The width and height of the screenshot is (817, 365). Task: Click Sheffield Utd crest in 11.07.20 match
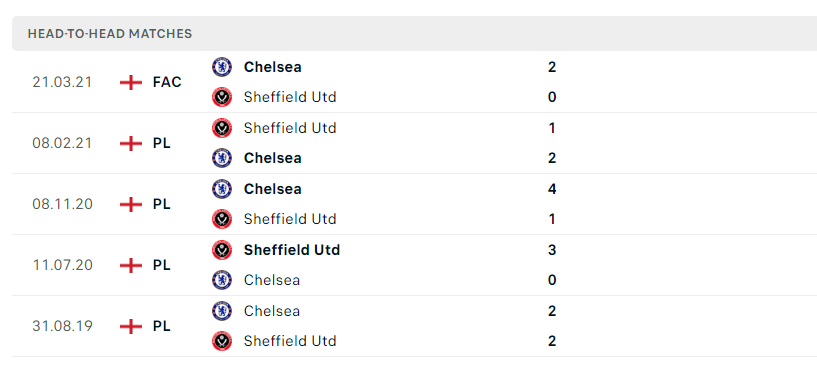(x=222, y=250)
